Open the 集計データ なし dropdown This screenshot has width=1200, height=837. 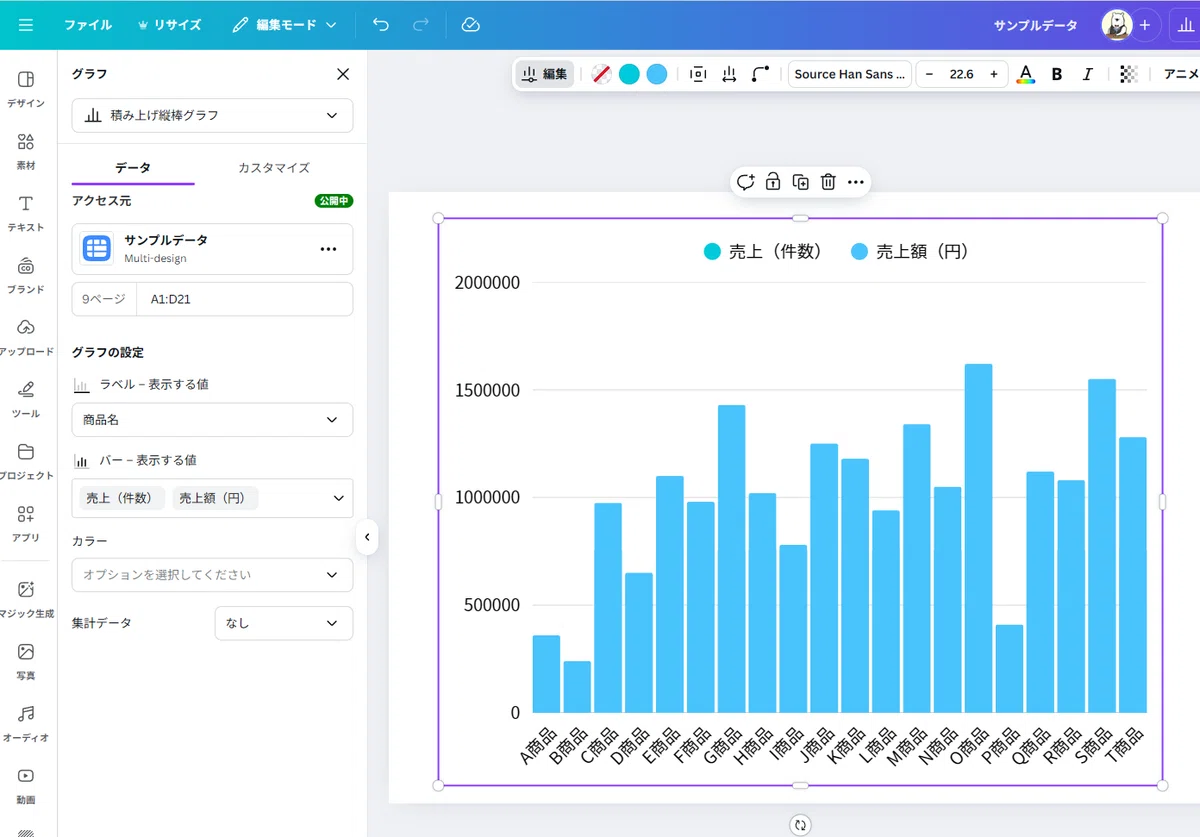click(x=284, y=623)
